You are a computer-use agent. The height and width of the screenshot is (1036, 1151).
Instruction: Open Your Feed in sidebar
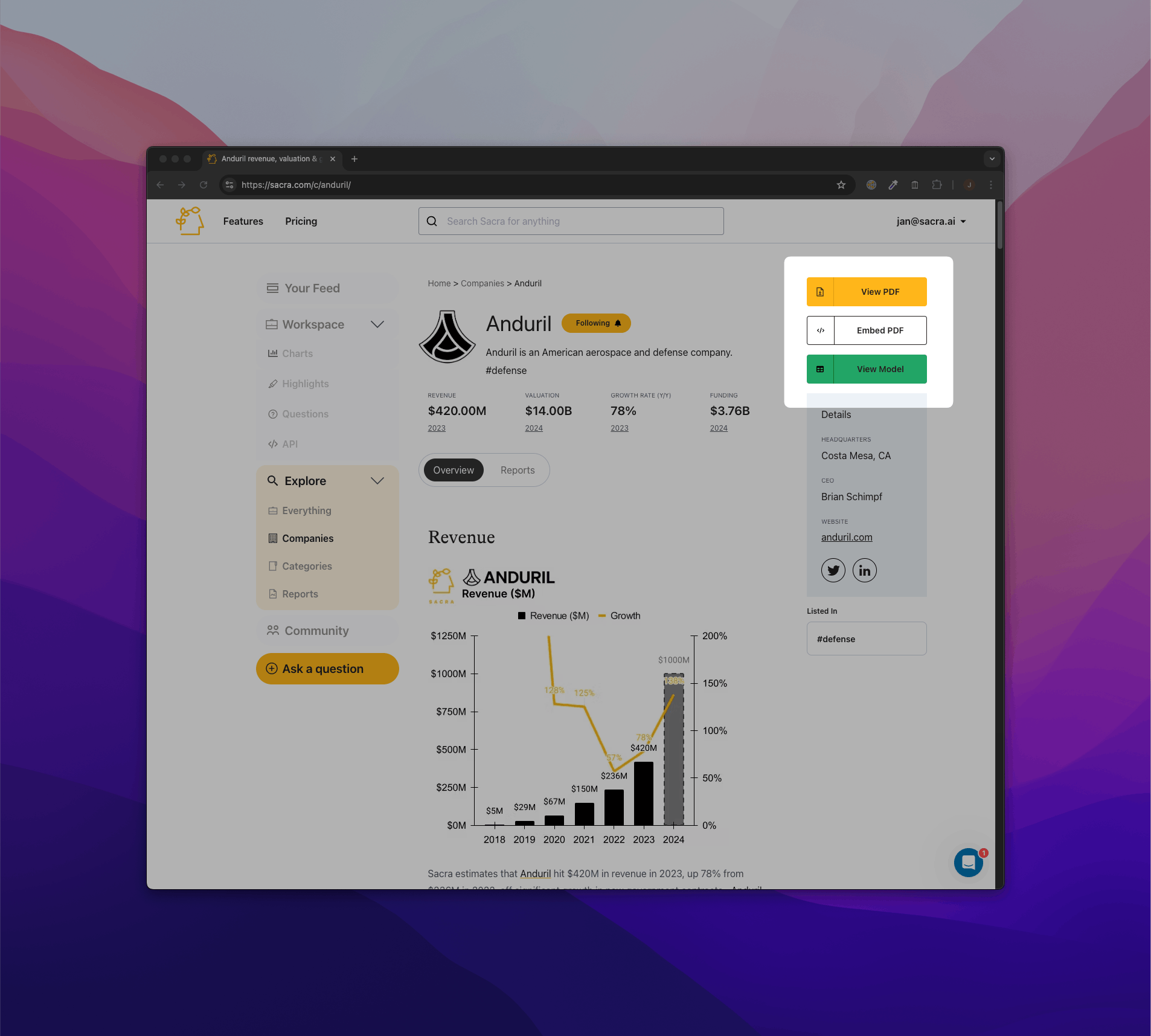(x=327, y=288)
